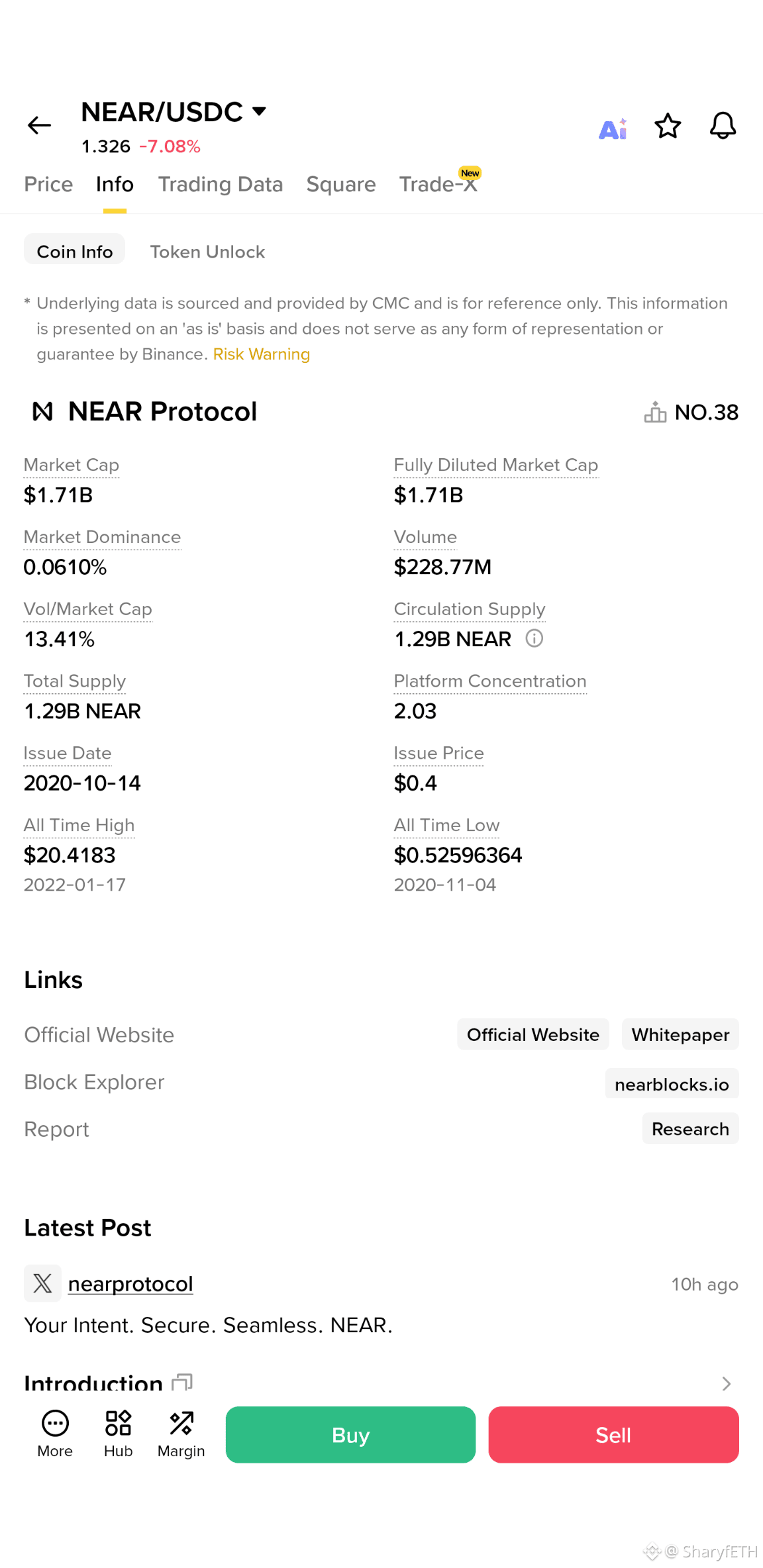
Task: Select the Coin Info pill
Action: coord(74,252)
